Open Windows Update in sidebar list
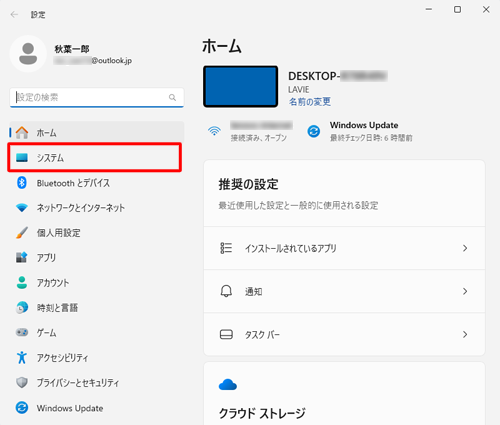The width and height of the screenshot is (500, 425). [96, 408]
